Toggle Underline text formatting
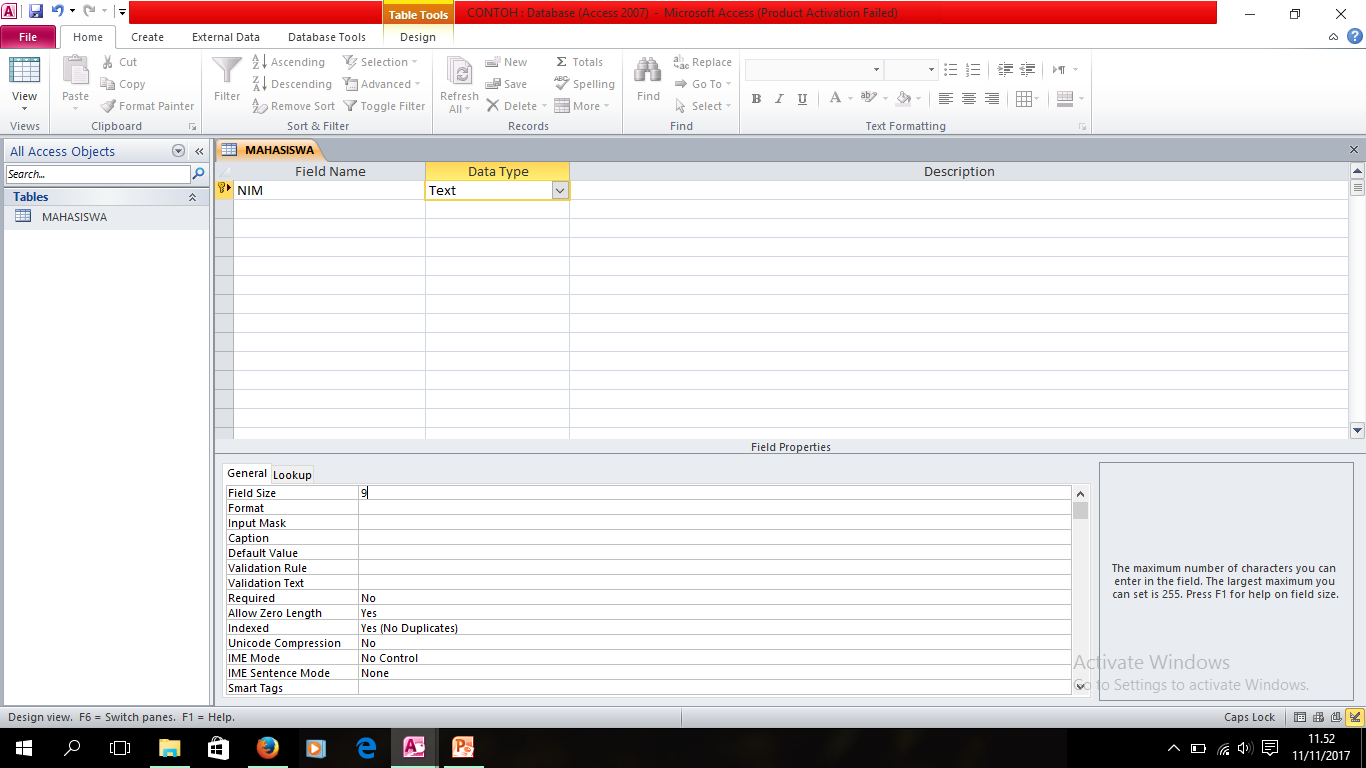This screenshot has height=768, width=1366. (x=802, y=99)
